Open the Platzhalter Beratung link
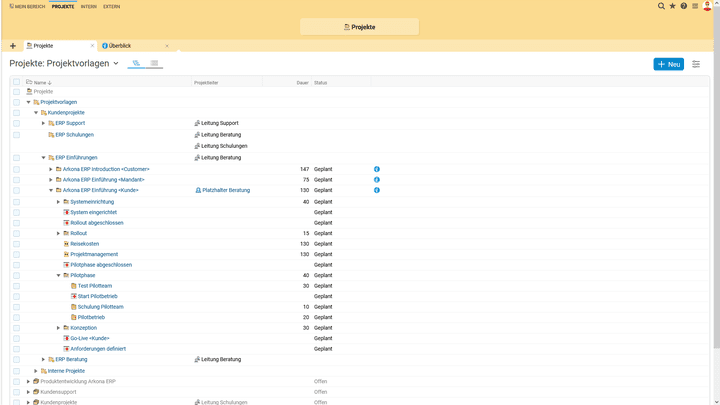Viewport: 720px width, 405px height. point(225,190)
